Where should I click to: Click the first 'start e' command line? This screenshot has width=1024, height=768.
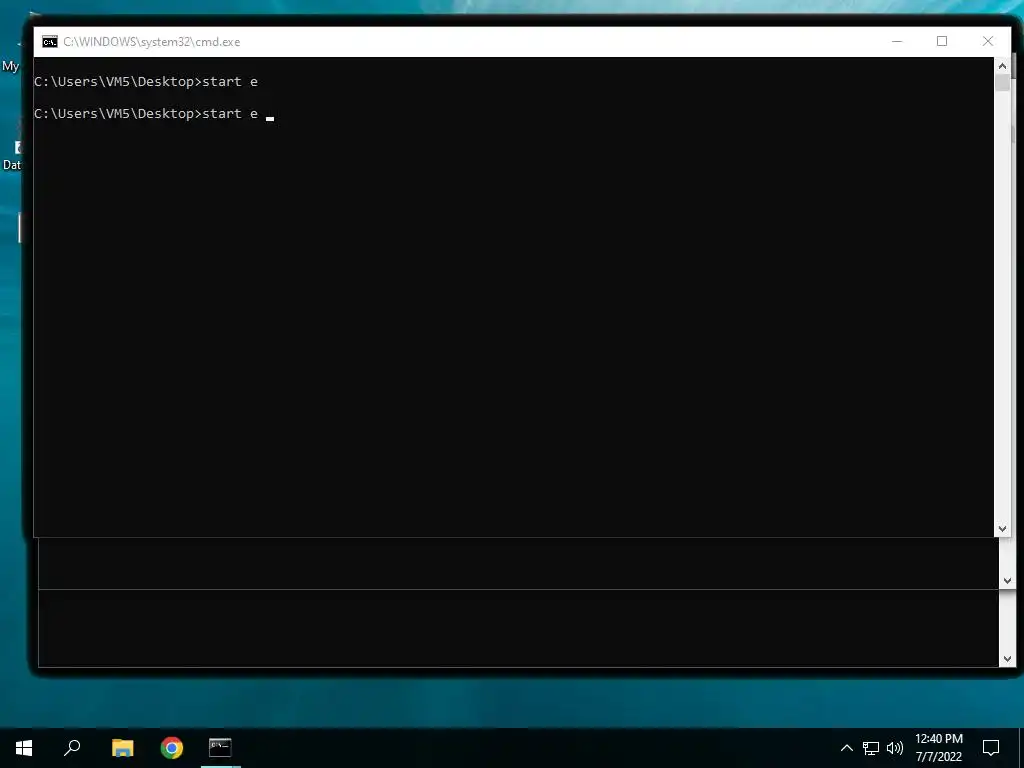pos(146,82)
